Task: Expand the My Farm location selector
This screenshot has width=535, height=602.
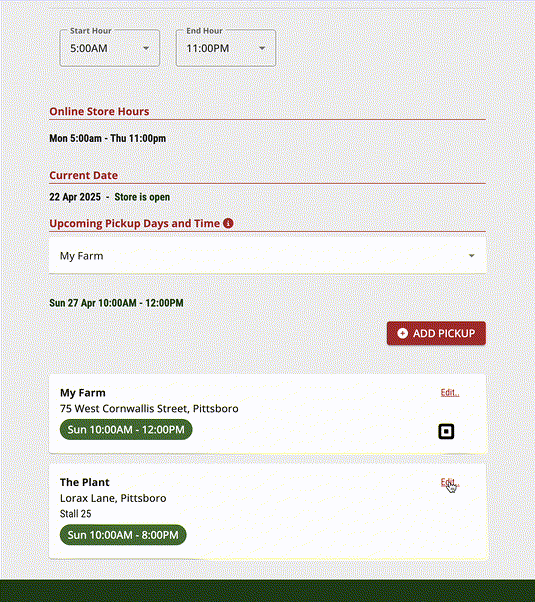Action: click(x=267, y=256)
